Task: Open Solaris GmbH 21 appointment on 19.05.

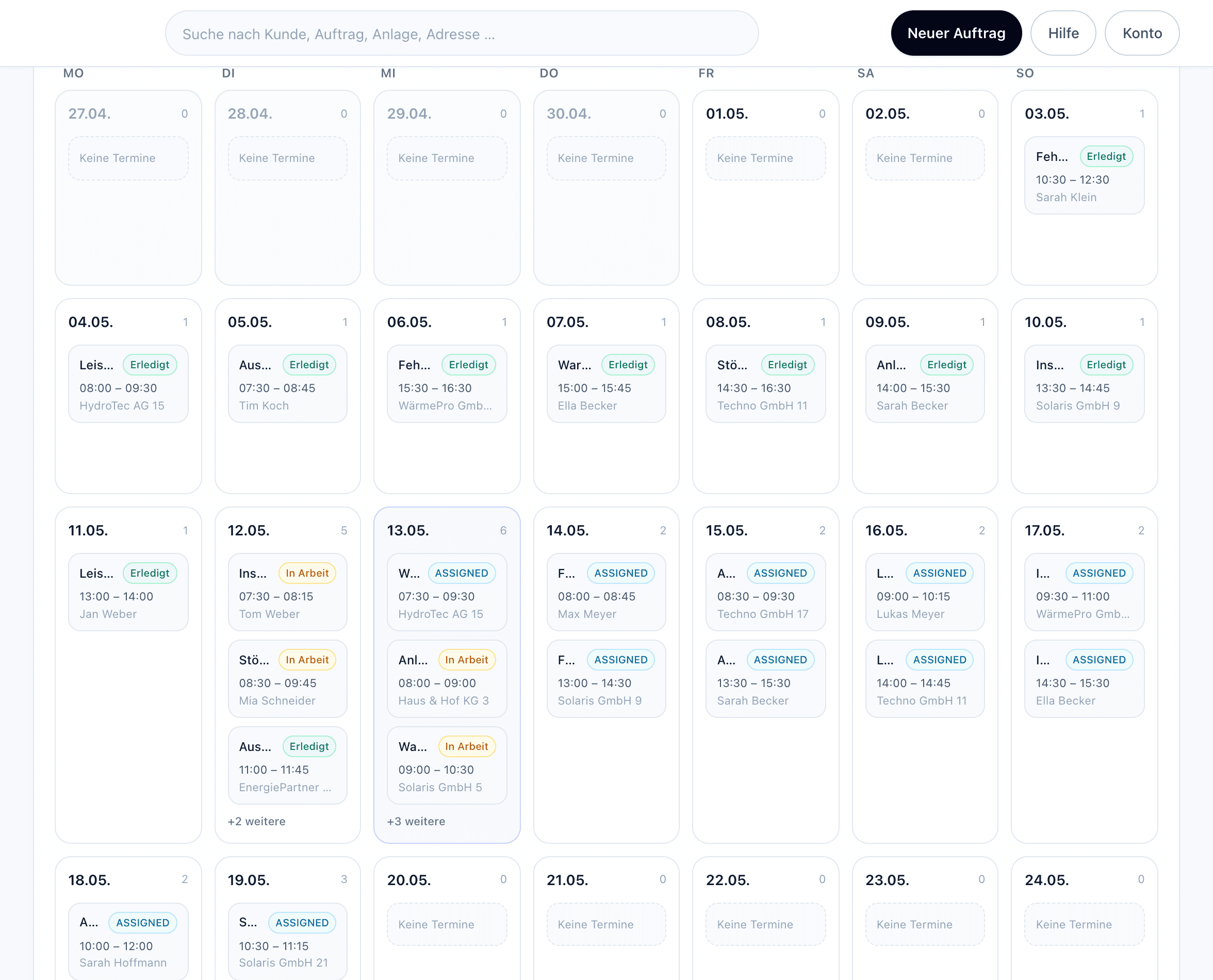Action: pos(287,942)
